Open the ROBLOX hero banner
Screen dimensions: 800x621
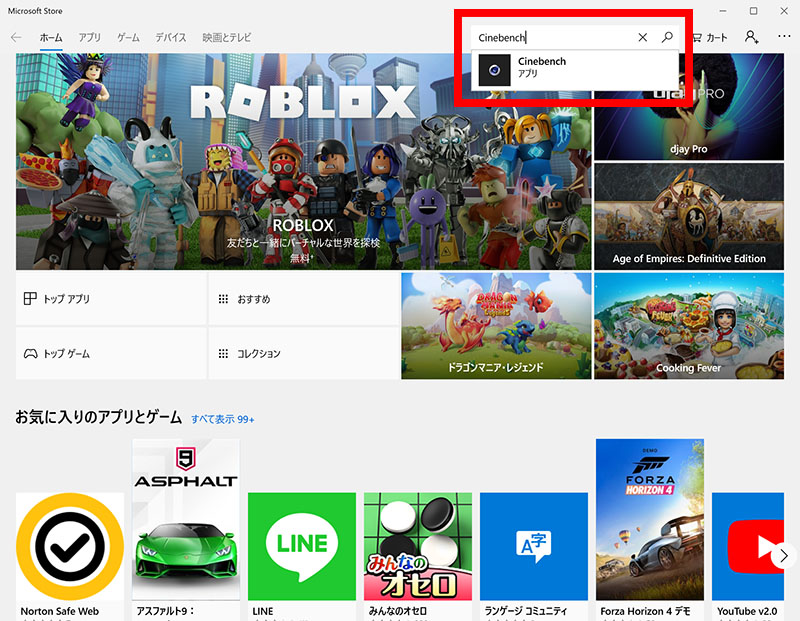tap(304, 161)
